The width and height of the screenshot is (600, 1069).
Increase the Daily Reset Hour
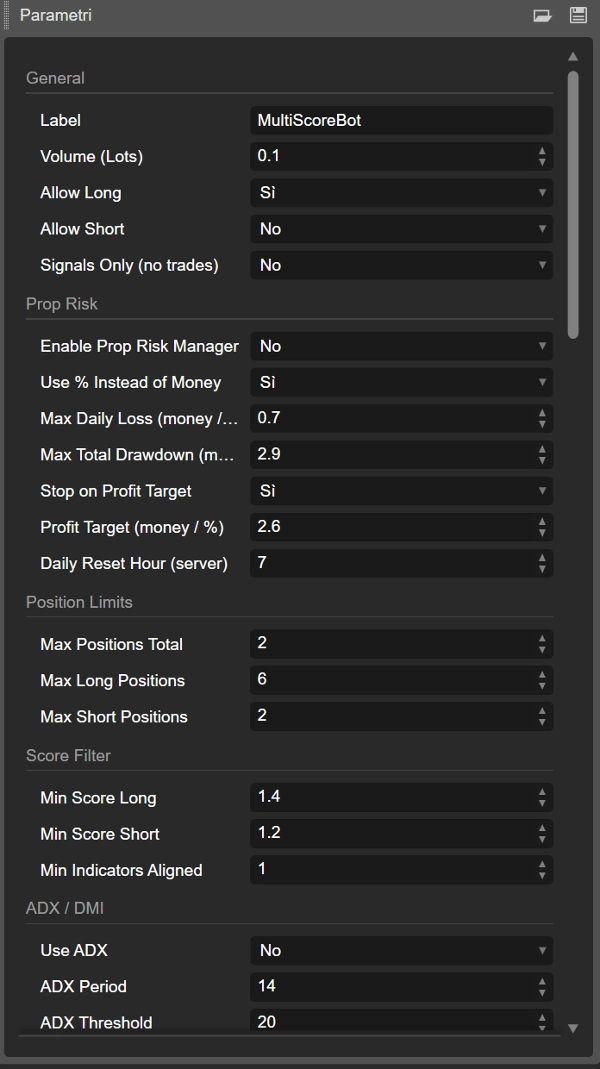point(543,559)
